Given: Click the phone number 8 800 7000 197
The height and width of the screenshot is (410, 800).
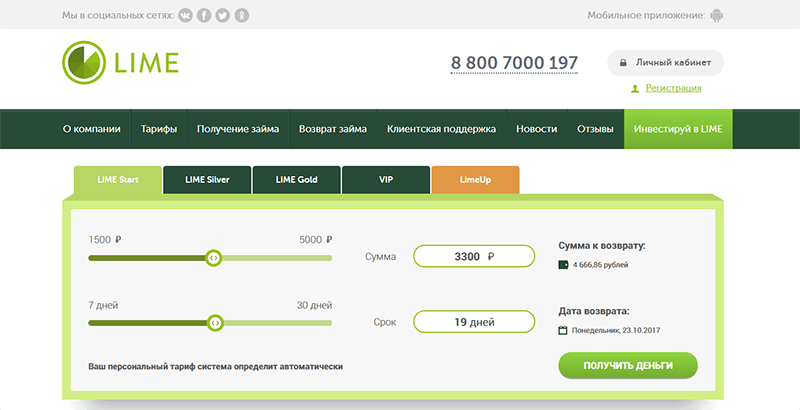Looking at the screenshot, I should click(514, 63).
